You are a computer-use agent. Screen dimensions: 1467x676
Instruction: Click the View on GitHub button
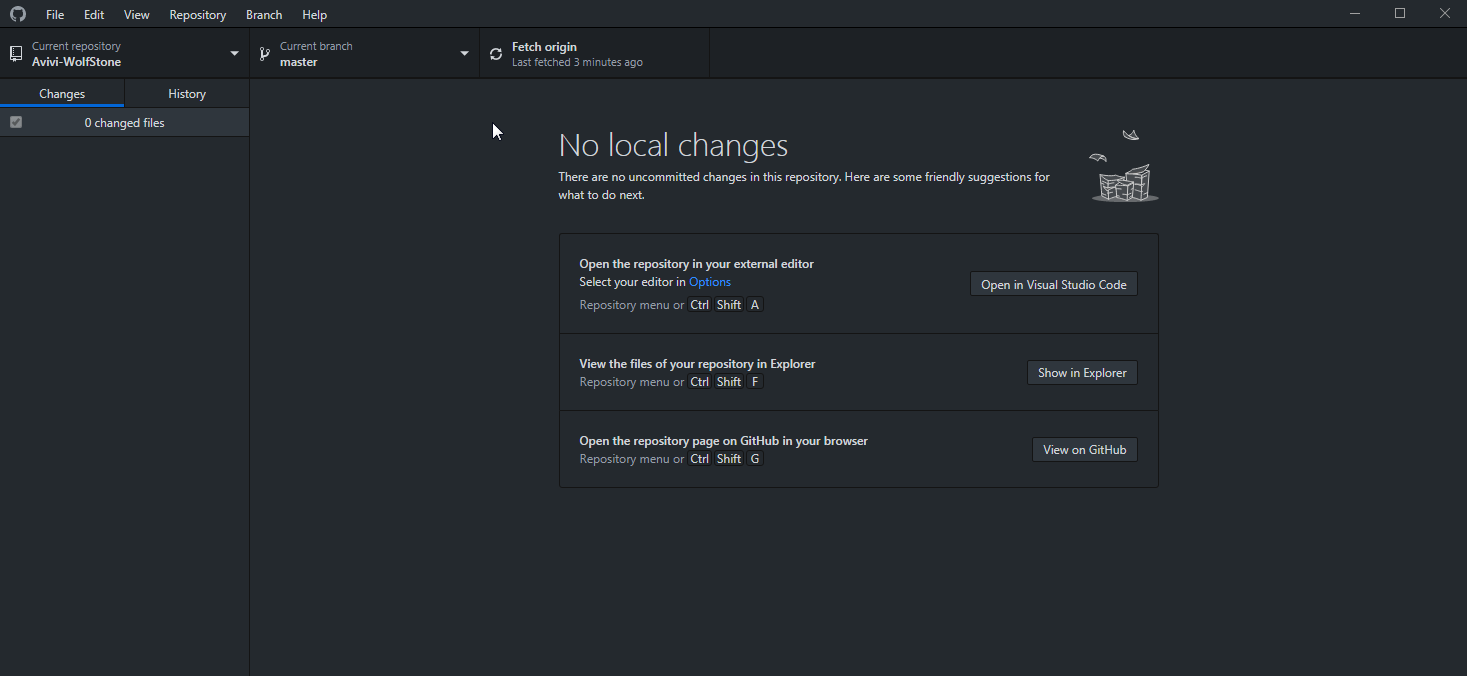click(x=1085, y=449)
